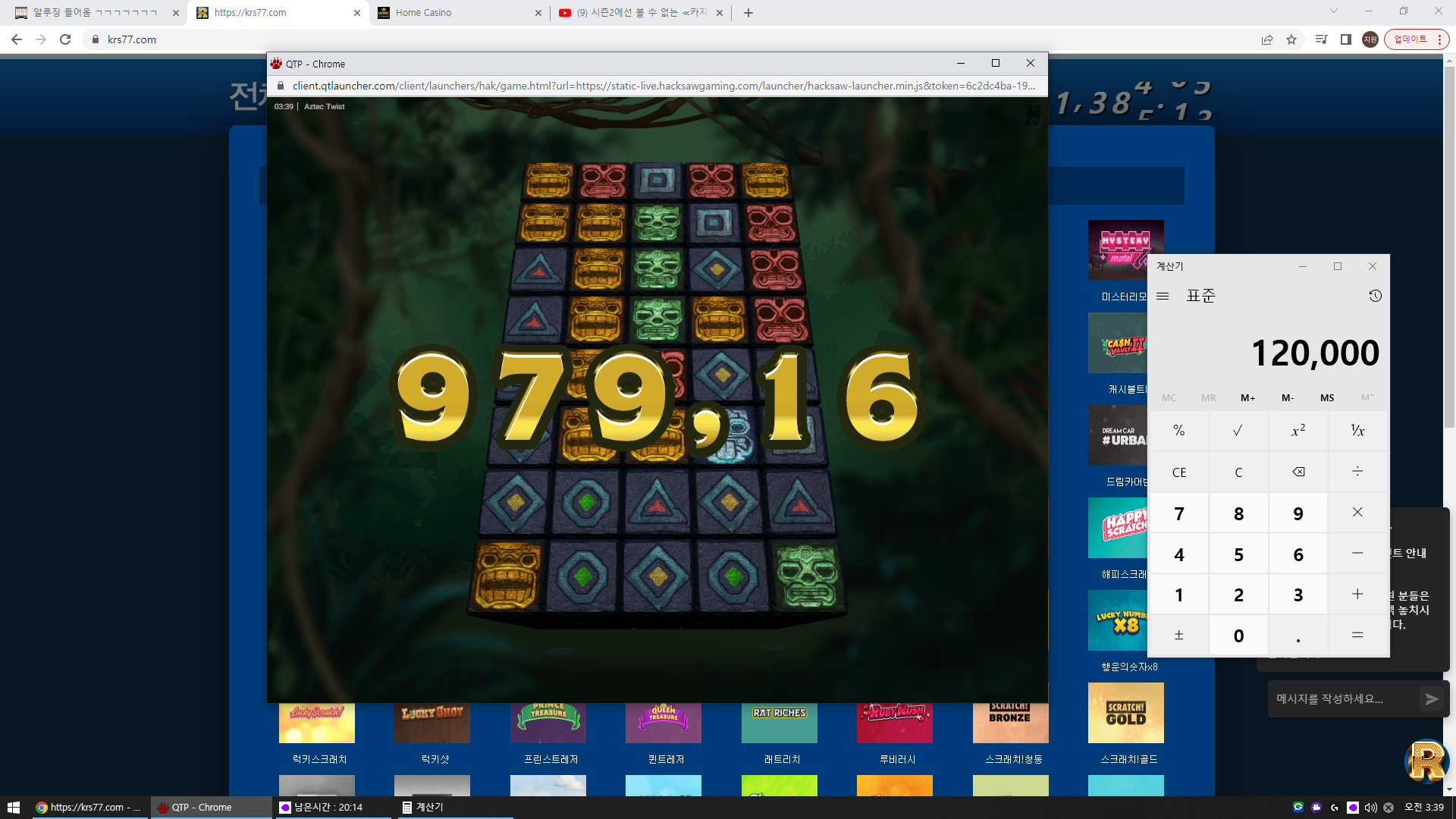Click calculator digit 5
Screen dimensions: 1456x819
[x=1238, y=554]
